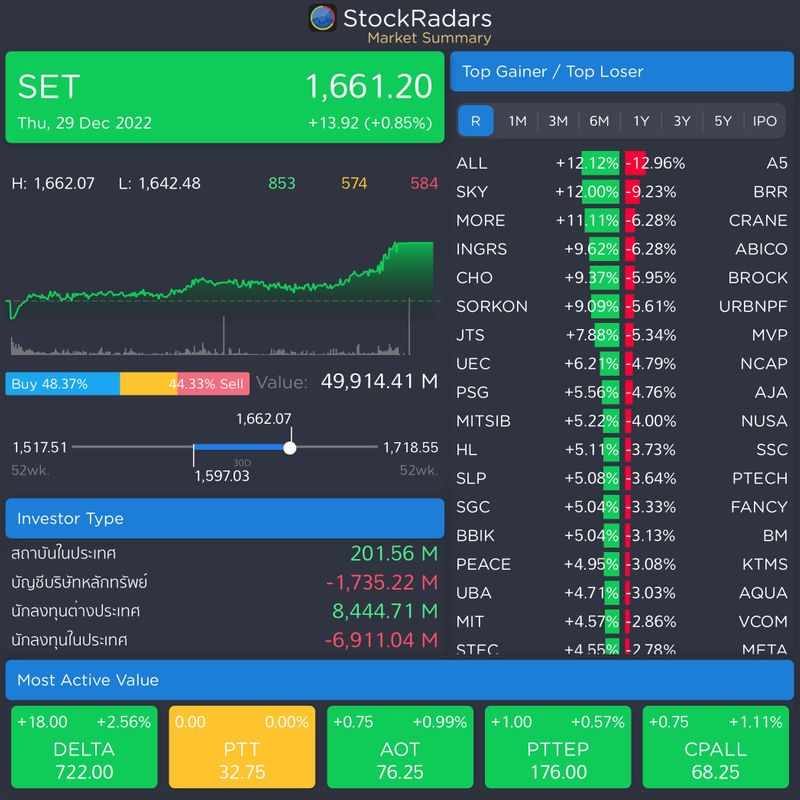Expand the Top Gainer / Top Loser panel
Screen dimensions: 800x800
(x=622, y=71)
